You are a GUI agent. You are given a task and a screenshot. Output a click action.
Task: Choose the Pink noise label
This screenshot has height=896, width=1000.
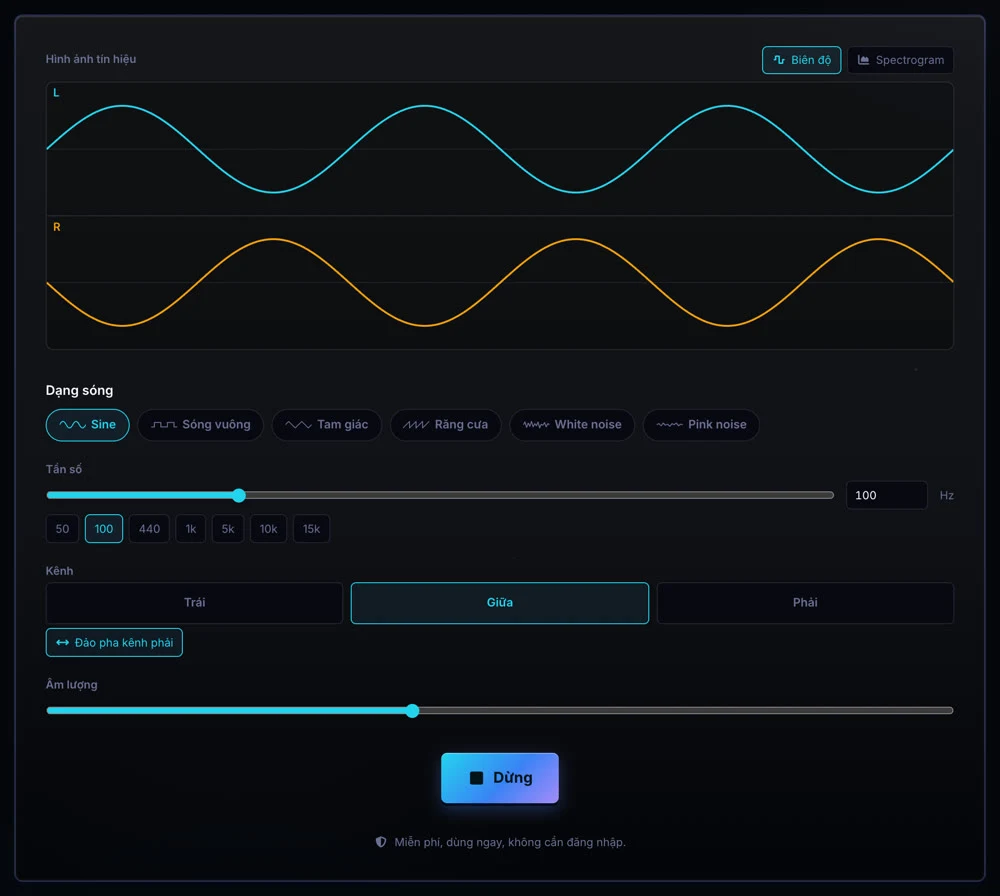pyautogui.click(x=717, y=425)
